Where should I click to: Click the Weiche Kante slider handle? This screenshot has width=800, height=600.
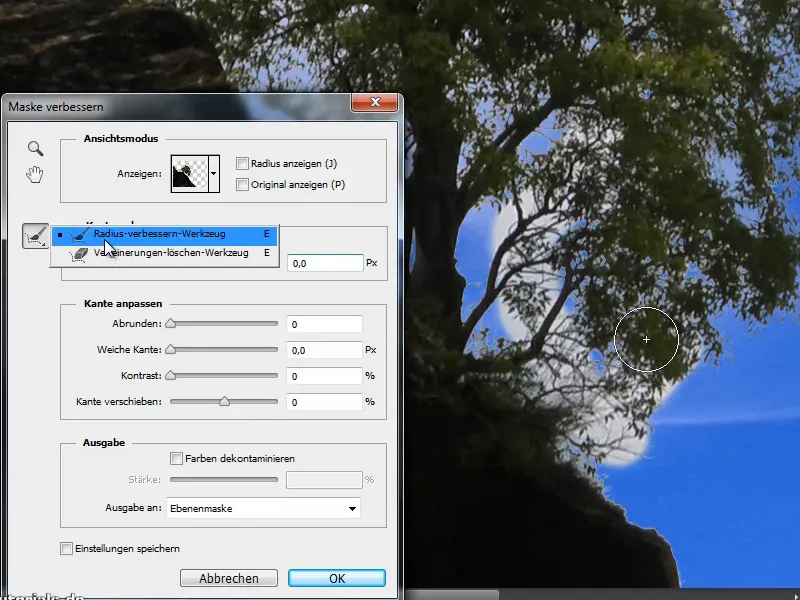coord(171,349)
